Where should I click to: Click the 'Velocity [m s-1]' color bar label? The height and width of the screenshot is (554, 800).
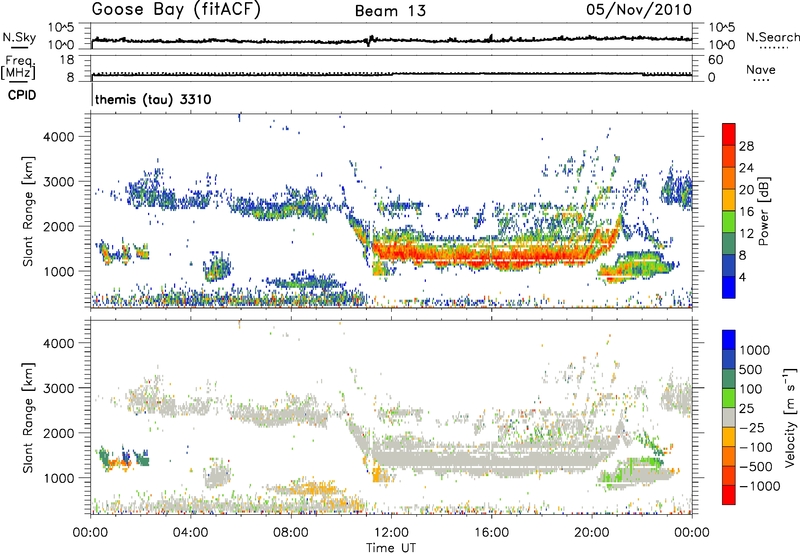(x=790, y=417)
